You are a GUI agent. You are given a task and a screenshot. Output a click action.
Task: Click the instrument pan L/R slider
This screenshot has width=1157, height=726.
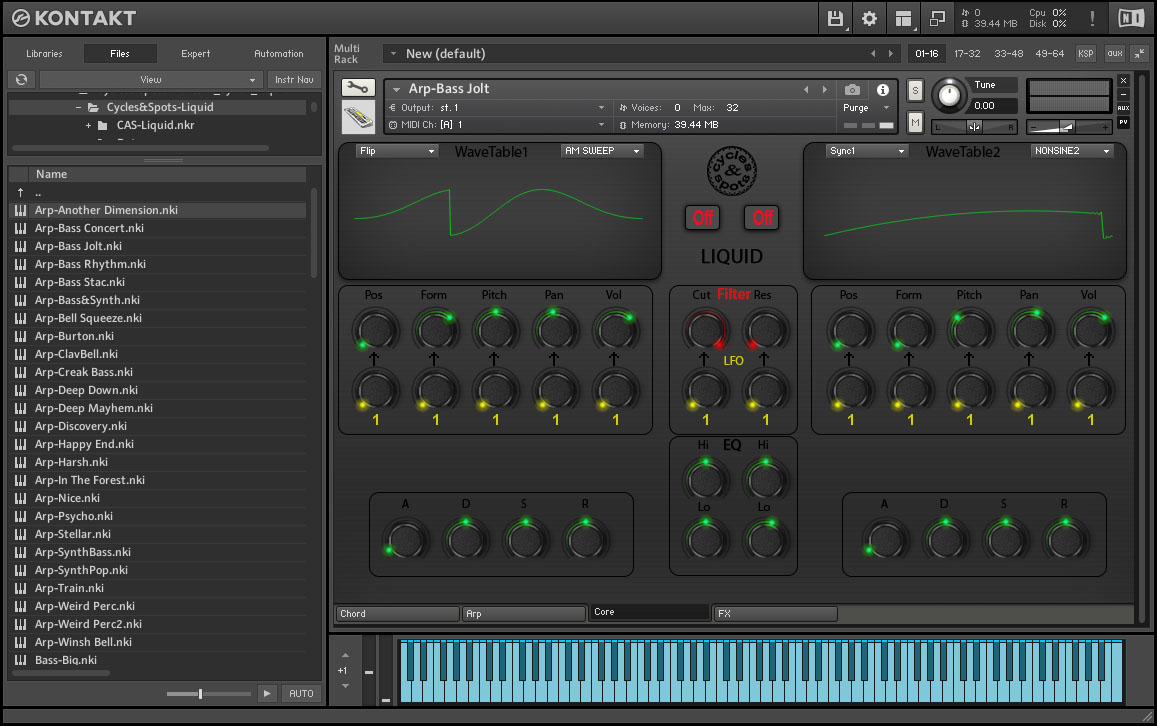(974, 127)
